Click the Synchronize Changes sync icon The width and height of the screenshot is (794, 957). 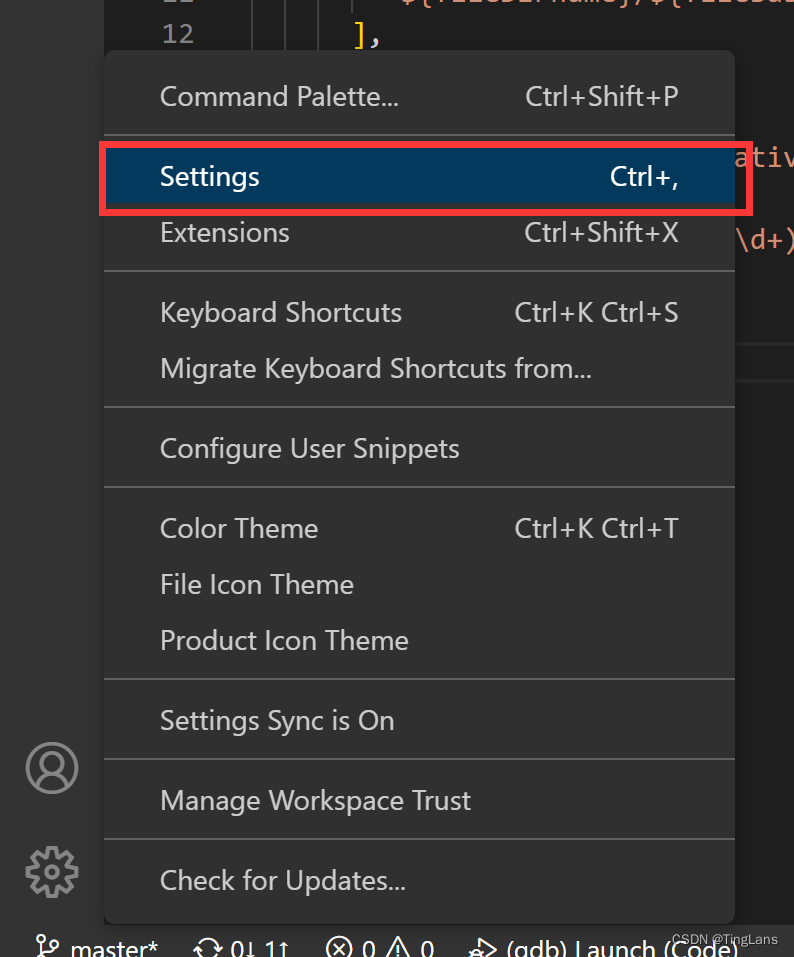coord(208,948)
